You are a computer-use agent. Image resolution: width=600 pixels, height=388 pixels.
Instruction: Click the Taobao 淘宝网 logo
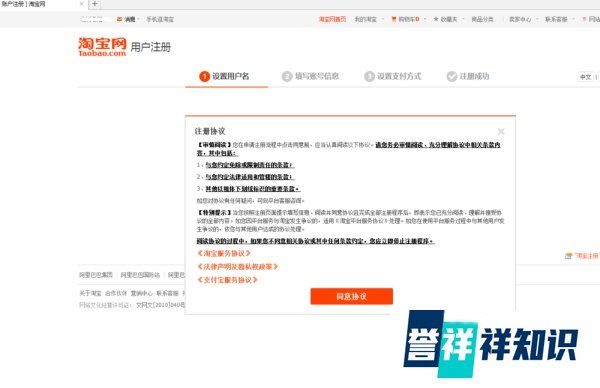[x=102, y=47]
